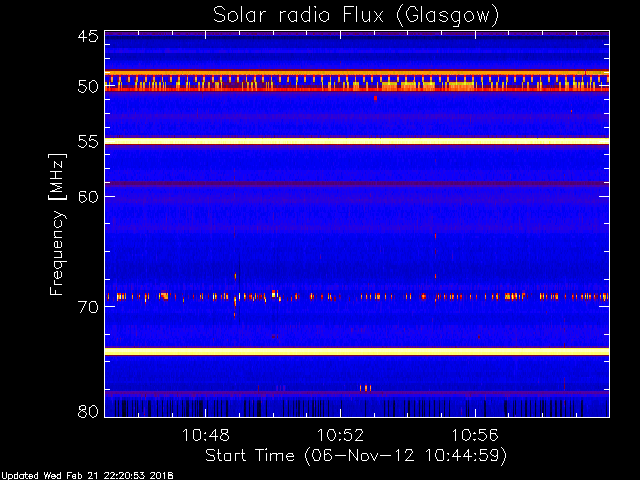Viewport: 640px width, 480px height.
Task: Click the 50 frequency tick label
Action: tap(88, 87)
